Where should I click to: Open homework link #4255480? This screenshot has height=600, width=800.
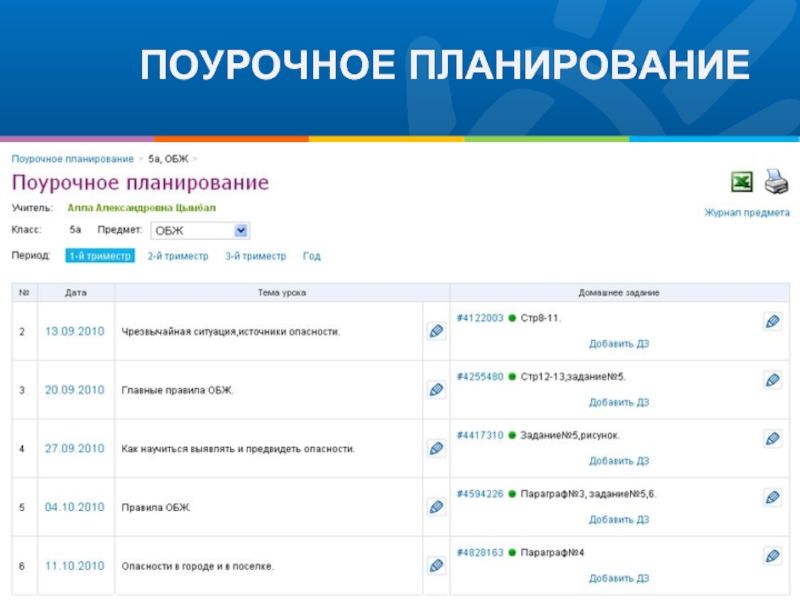(480, 377)
